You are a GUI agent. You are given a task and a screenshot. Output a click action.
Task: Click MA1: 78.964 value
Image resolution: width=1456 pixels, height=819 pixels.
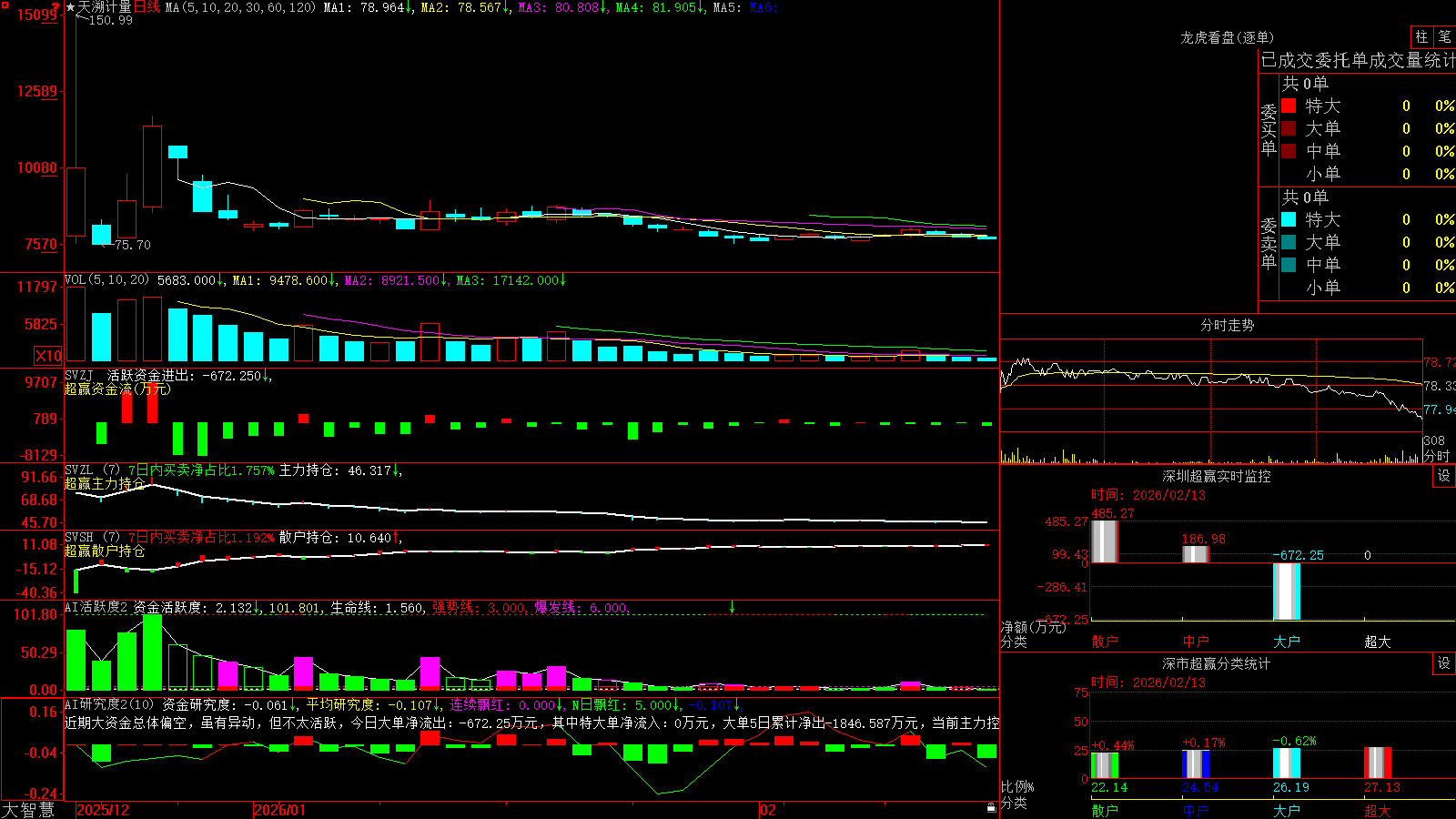(367, 7)
